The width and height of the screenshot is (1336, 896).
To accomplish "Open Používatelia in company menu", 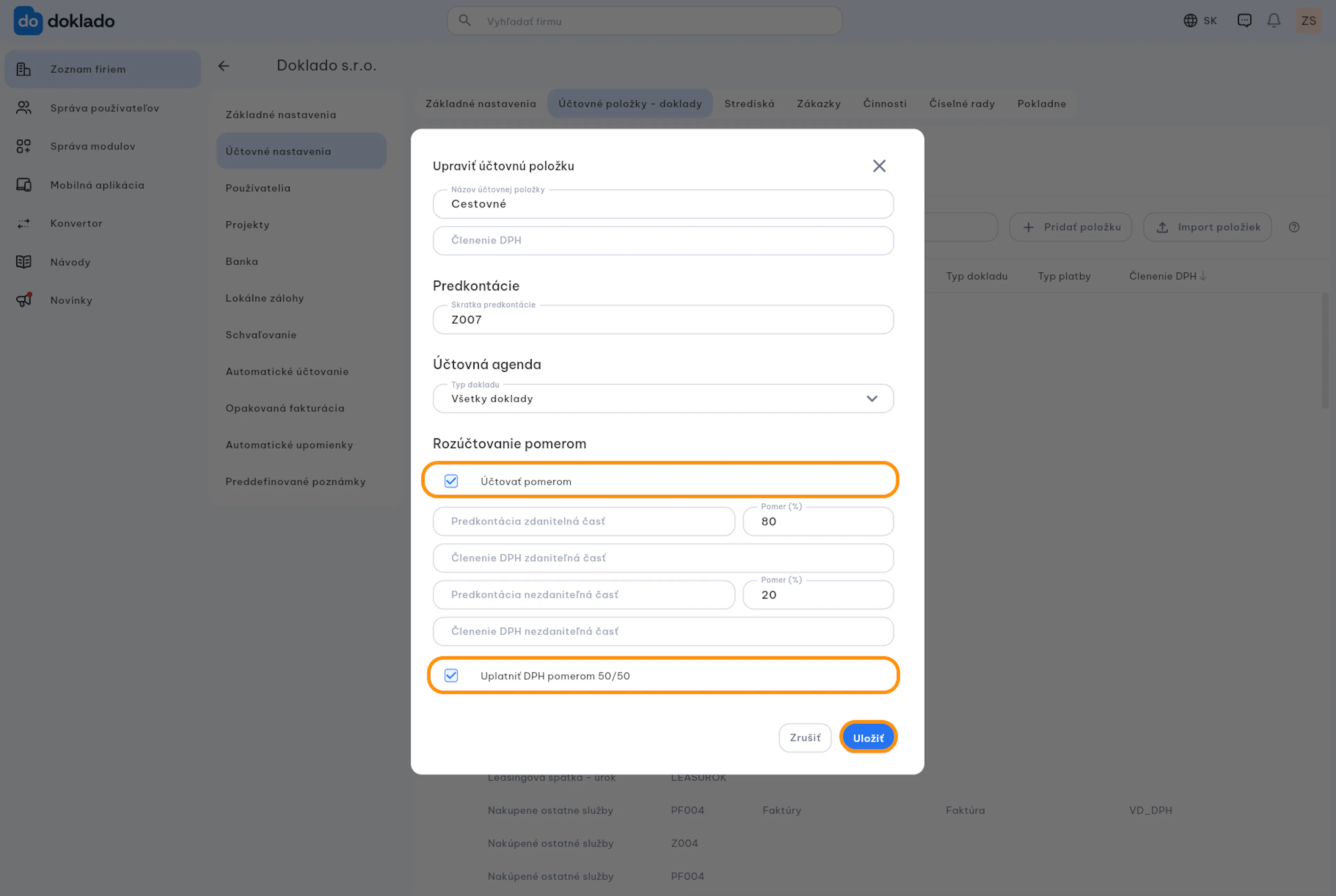I will coord(301,188).
